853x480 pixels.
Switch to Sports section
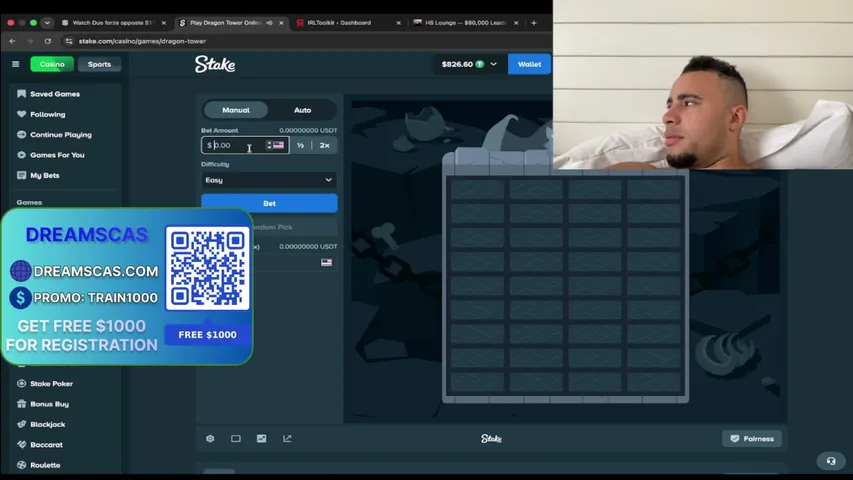pos(99,64)
